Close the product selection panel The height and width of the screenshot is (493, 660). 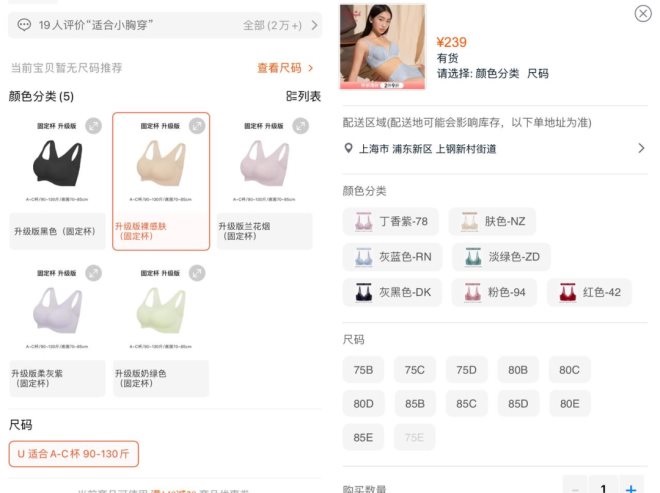coord(642,13)
